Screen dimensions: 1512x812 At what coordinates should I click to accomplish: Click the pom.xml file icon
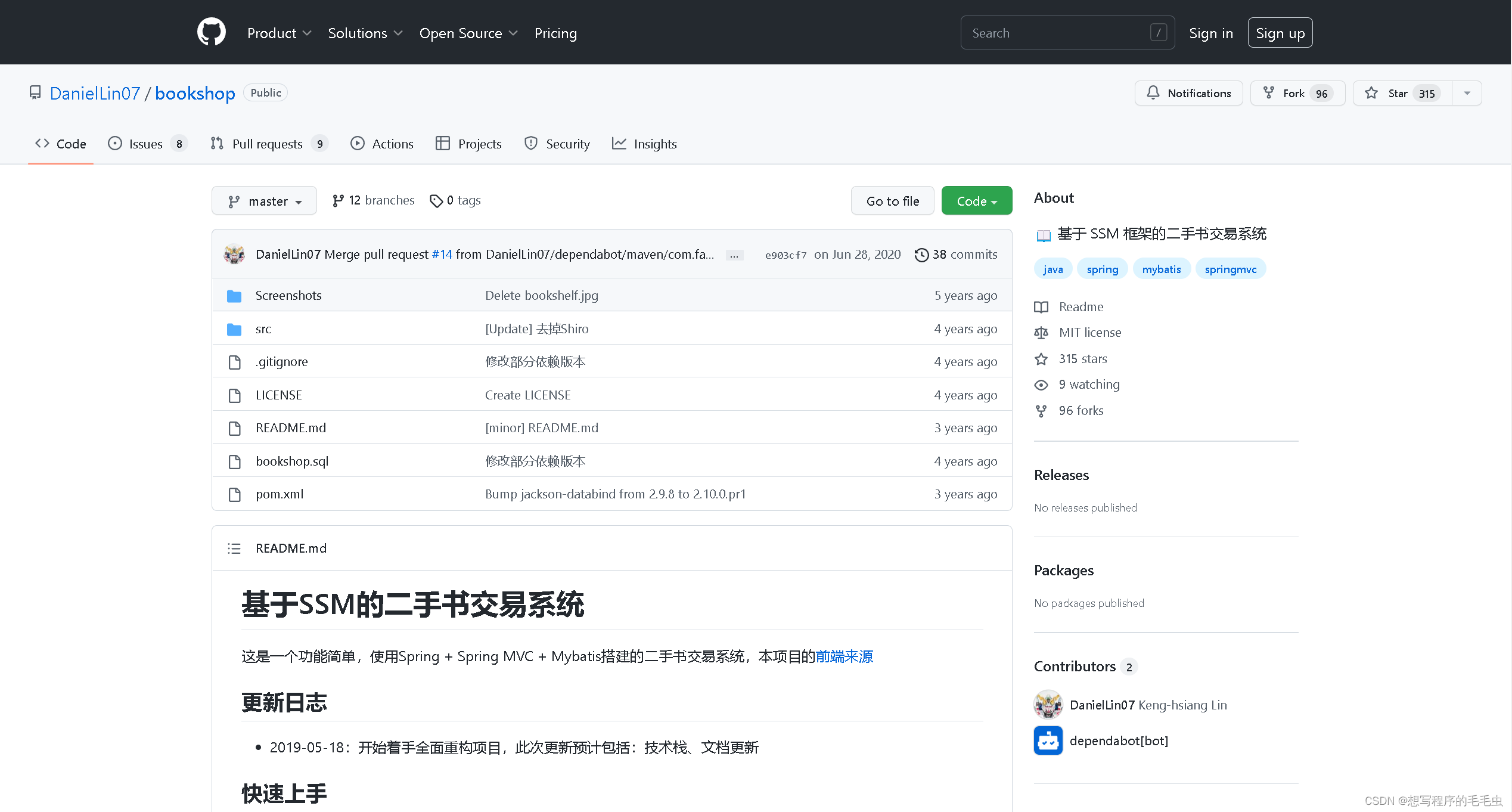point(235,494)
